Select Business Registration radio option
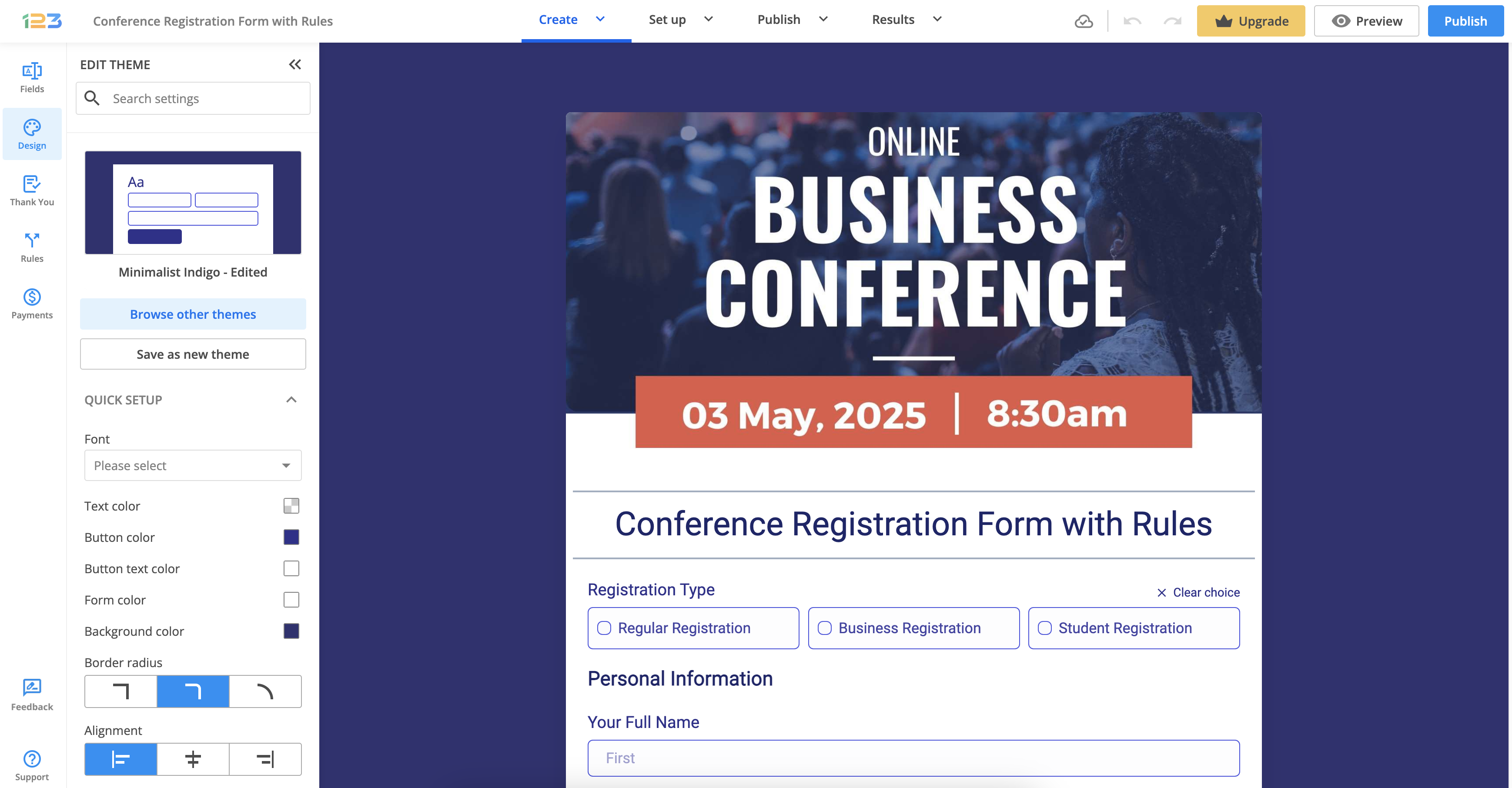The image size is (1512, 788). click(x=825, y=628)
